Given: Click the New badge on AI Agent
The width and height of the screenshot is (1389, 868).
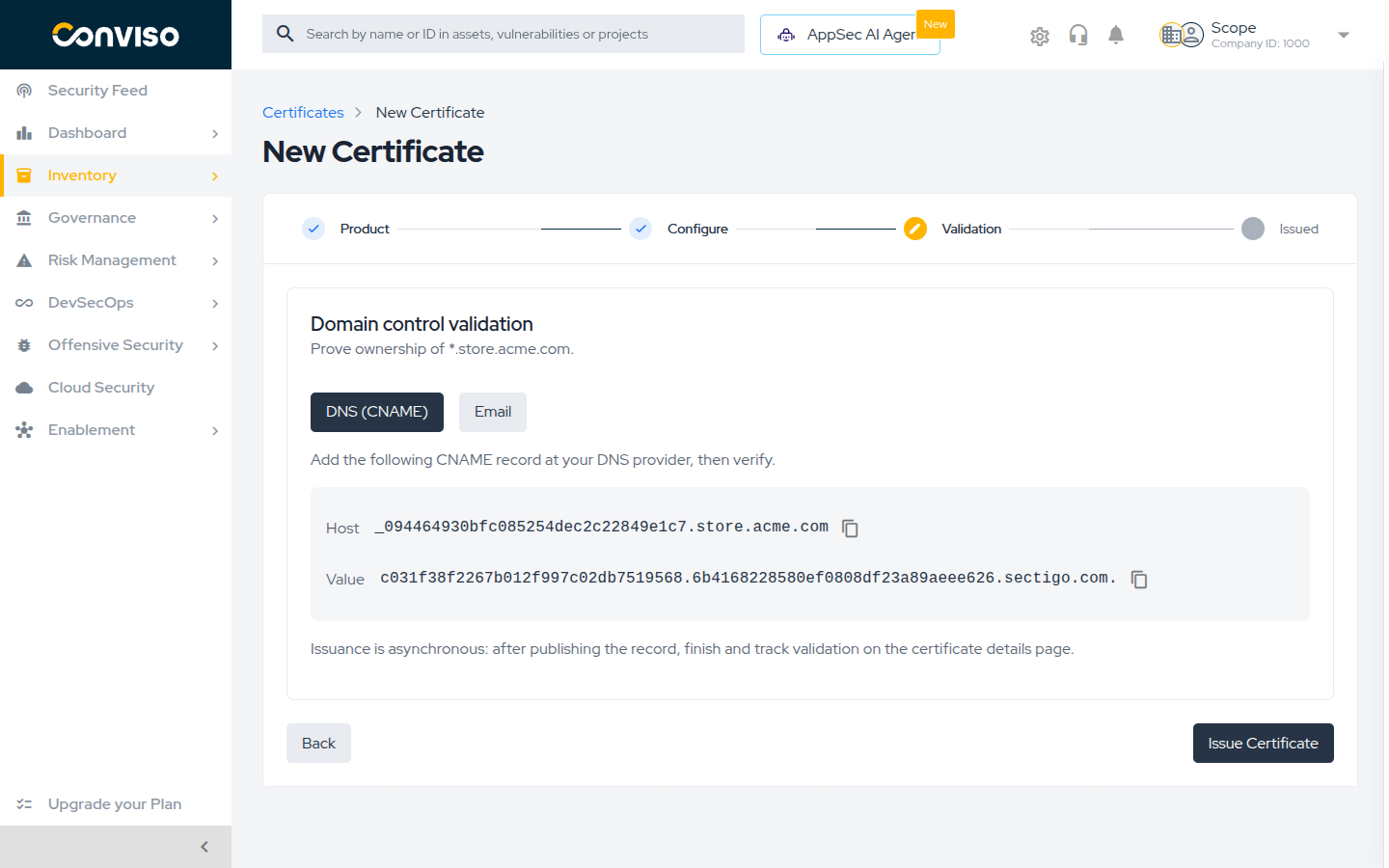Looking at the screenshot, I should 936,24.
